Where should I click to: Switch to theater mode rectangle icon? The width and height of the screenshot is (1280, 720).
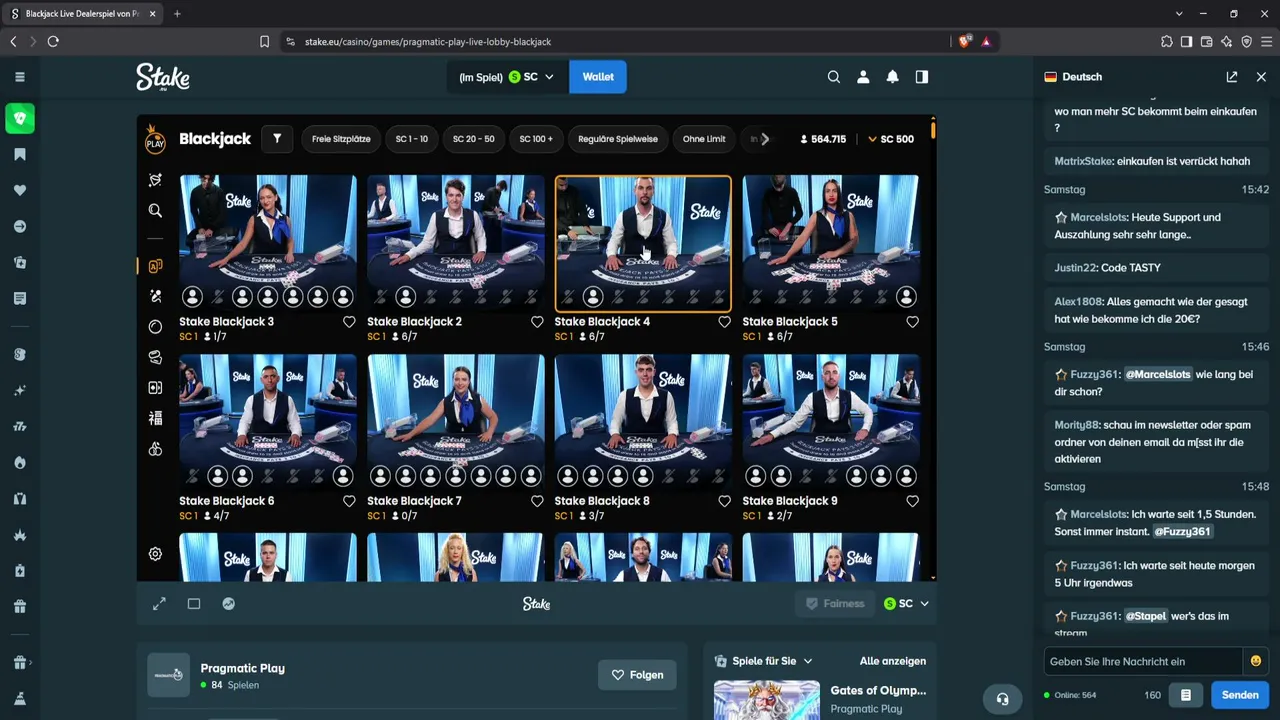tap(194, 604)
